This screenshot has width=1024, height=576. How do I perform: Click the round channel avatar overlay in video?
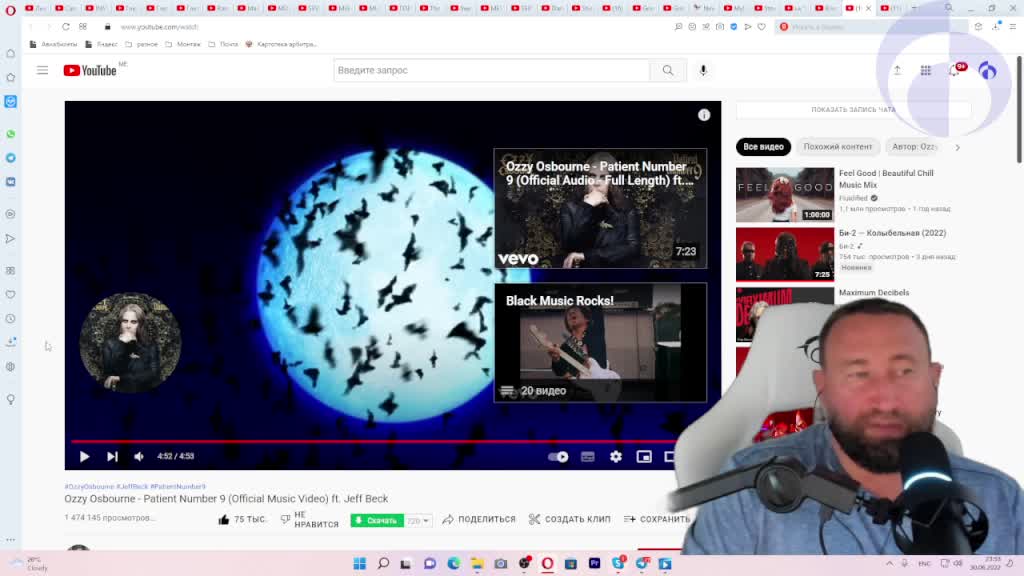130,342
